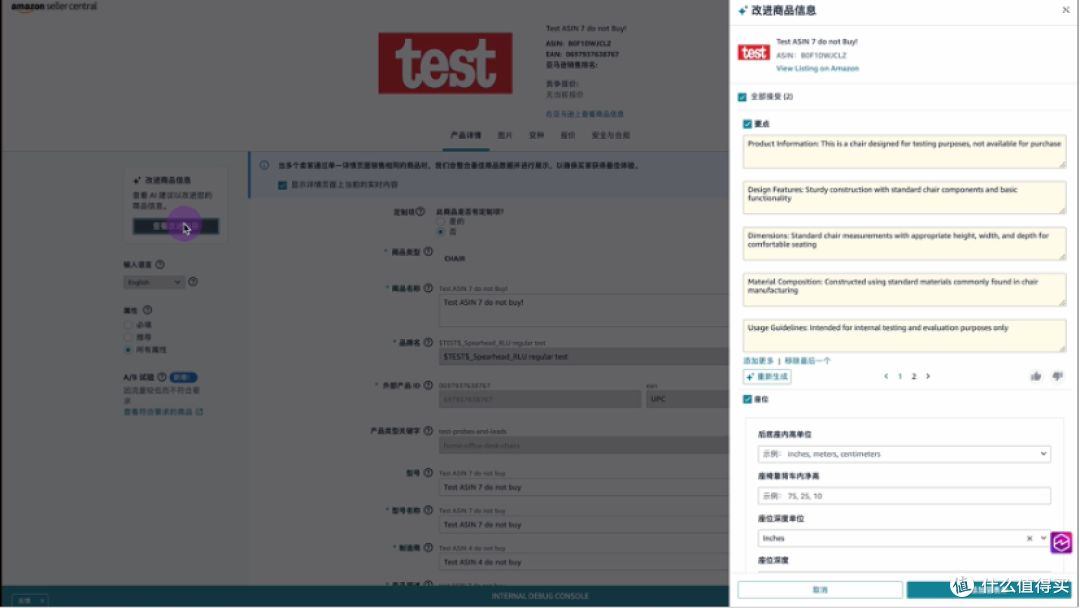Click the 型号 input field
The width and height of the screenshot is (1080, 608).
click(583, 488)
